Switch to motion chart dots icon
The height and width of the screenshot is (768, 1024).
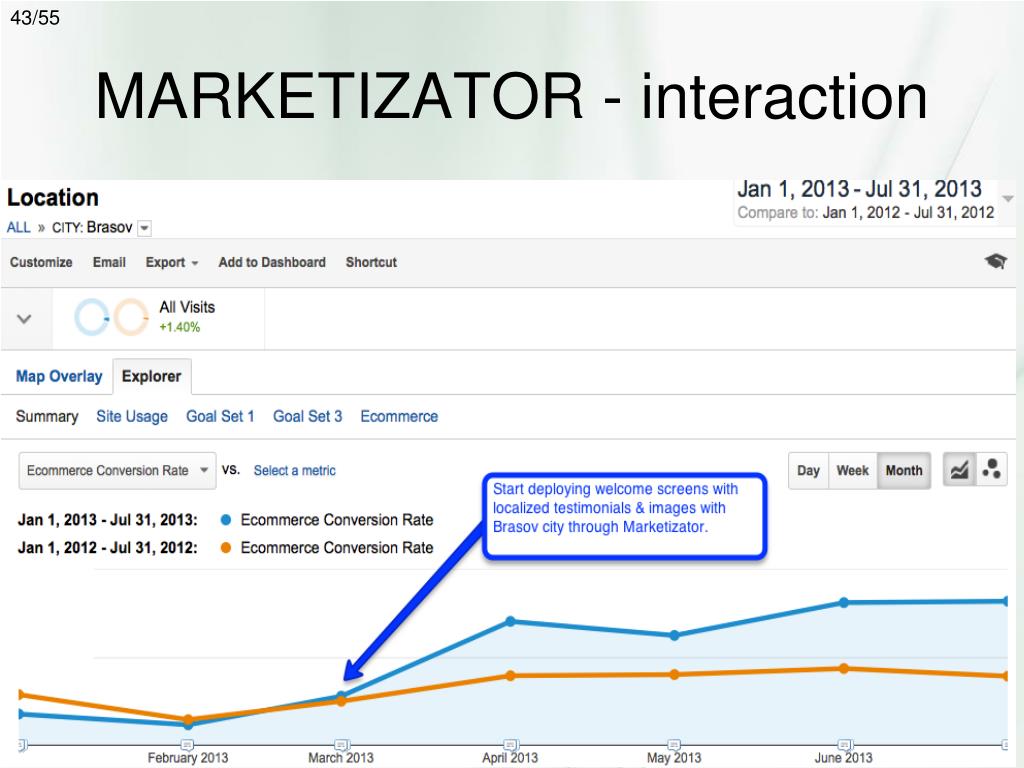(991, 470)
